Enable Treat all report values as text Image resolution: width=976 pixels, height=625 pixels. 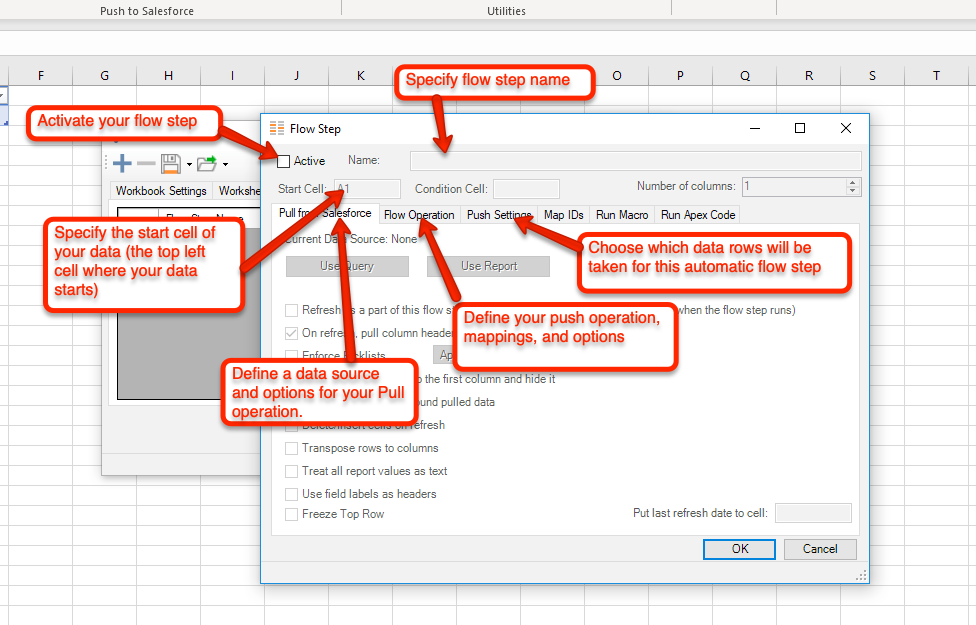pos(291,471)
